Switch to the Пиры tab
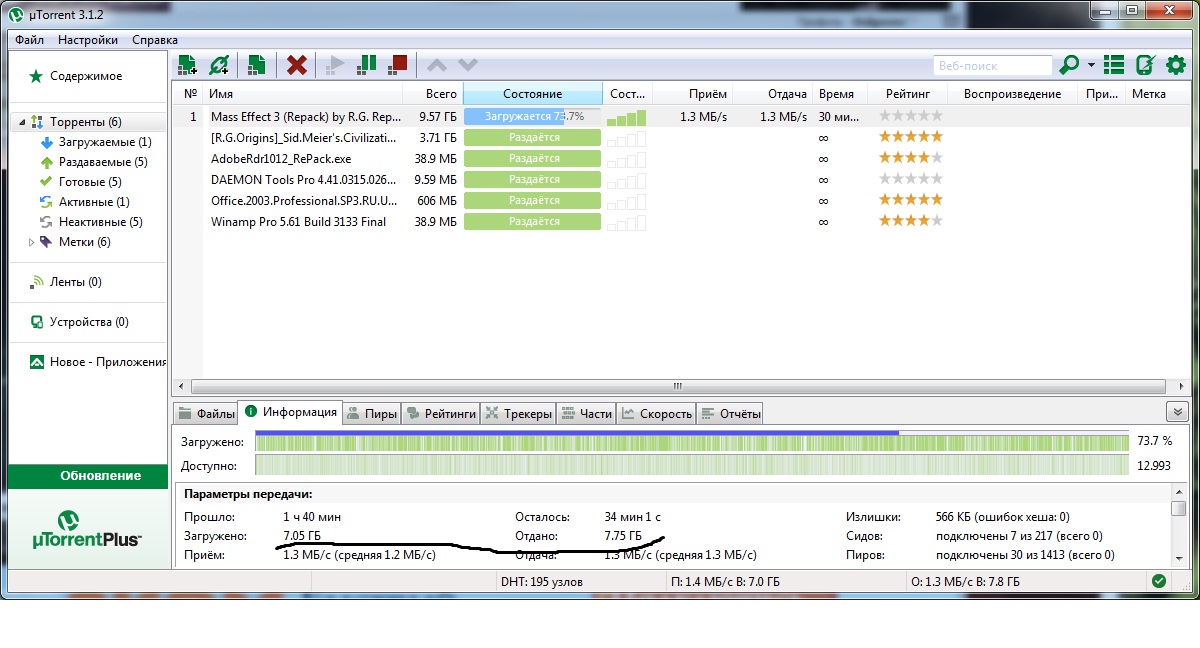This screenshot has height=648, width=1200. (x=371, y=413)
